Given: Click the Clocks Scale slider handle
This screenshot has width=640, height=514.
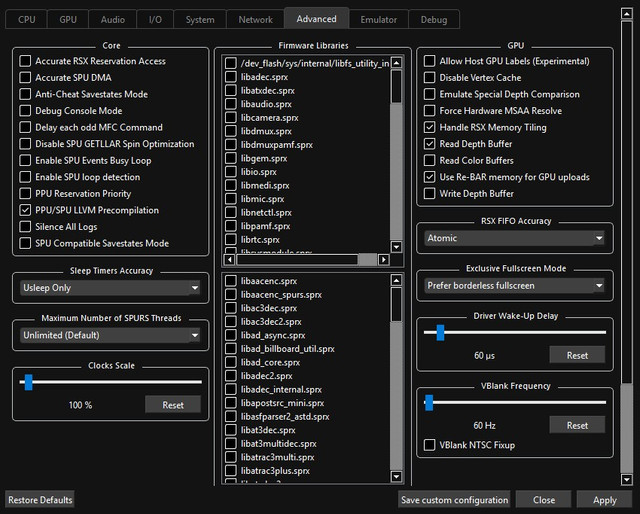Looking at the screenshot, I should 28,382.
